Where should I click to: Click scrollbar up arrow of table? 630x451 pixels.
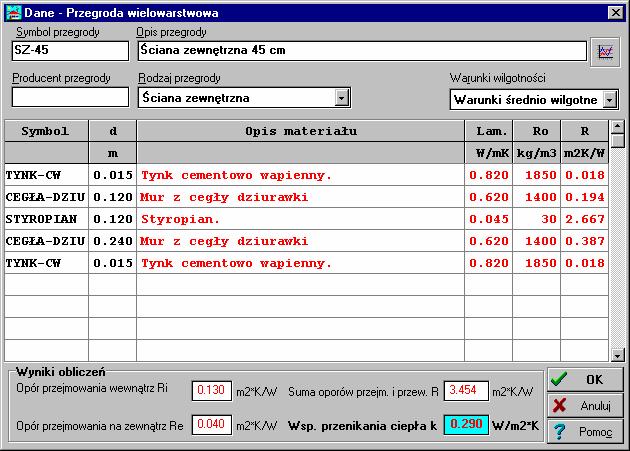pyautogui.click(x=617, y=127)
